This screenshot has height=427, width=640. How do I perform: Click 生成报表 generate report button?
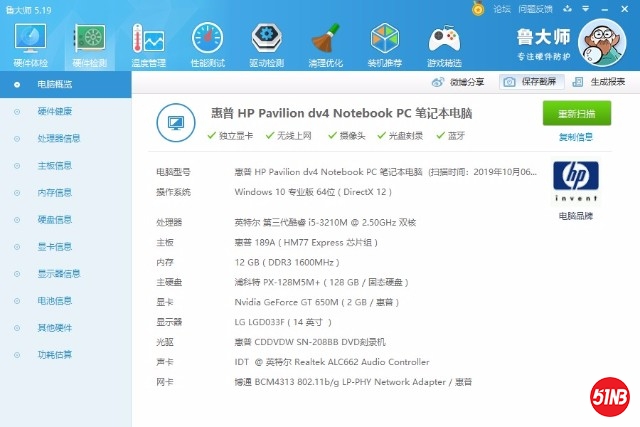point(601,82)
